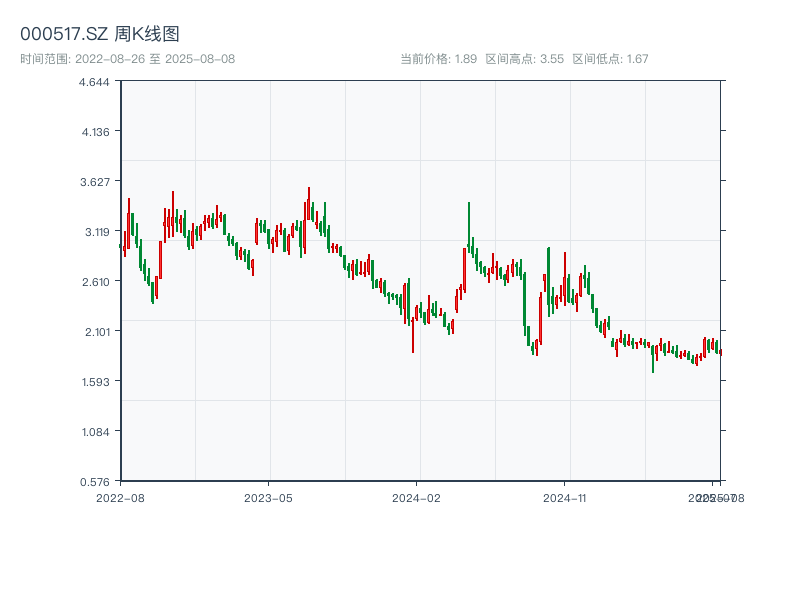
Task: Click the last candlestick at the chart's right edge
Action: (x=720, y=351)
